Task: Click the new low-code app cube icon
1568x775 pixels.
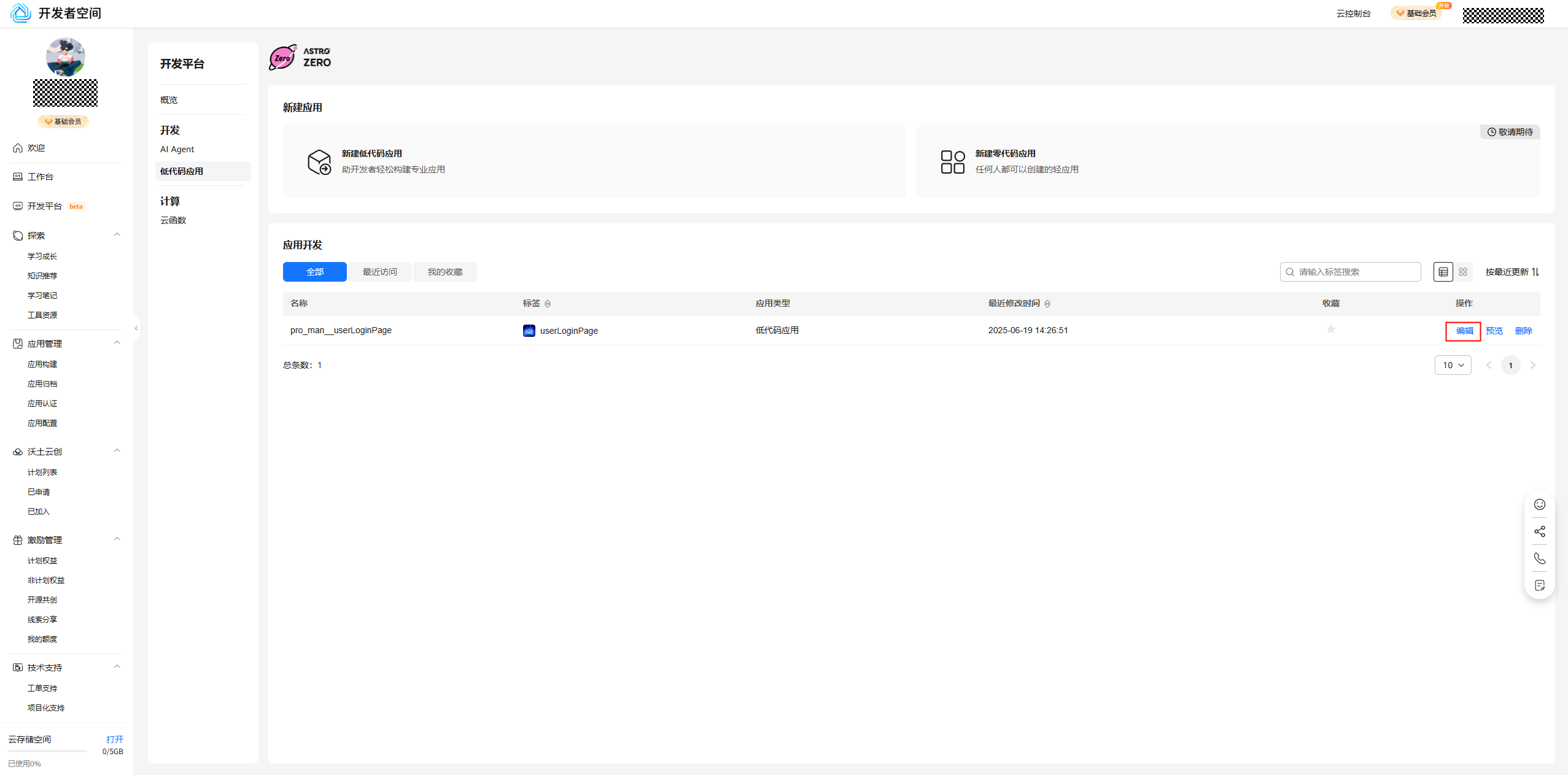Action: coord(319,162)
